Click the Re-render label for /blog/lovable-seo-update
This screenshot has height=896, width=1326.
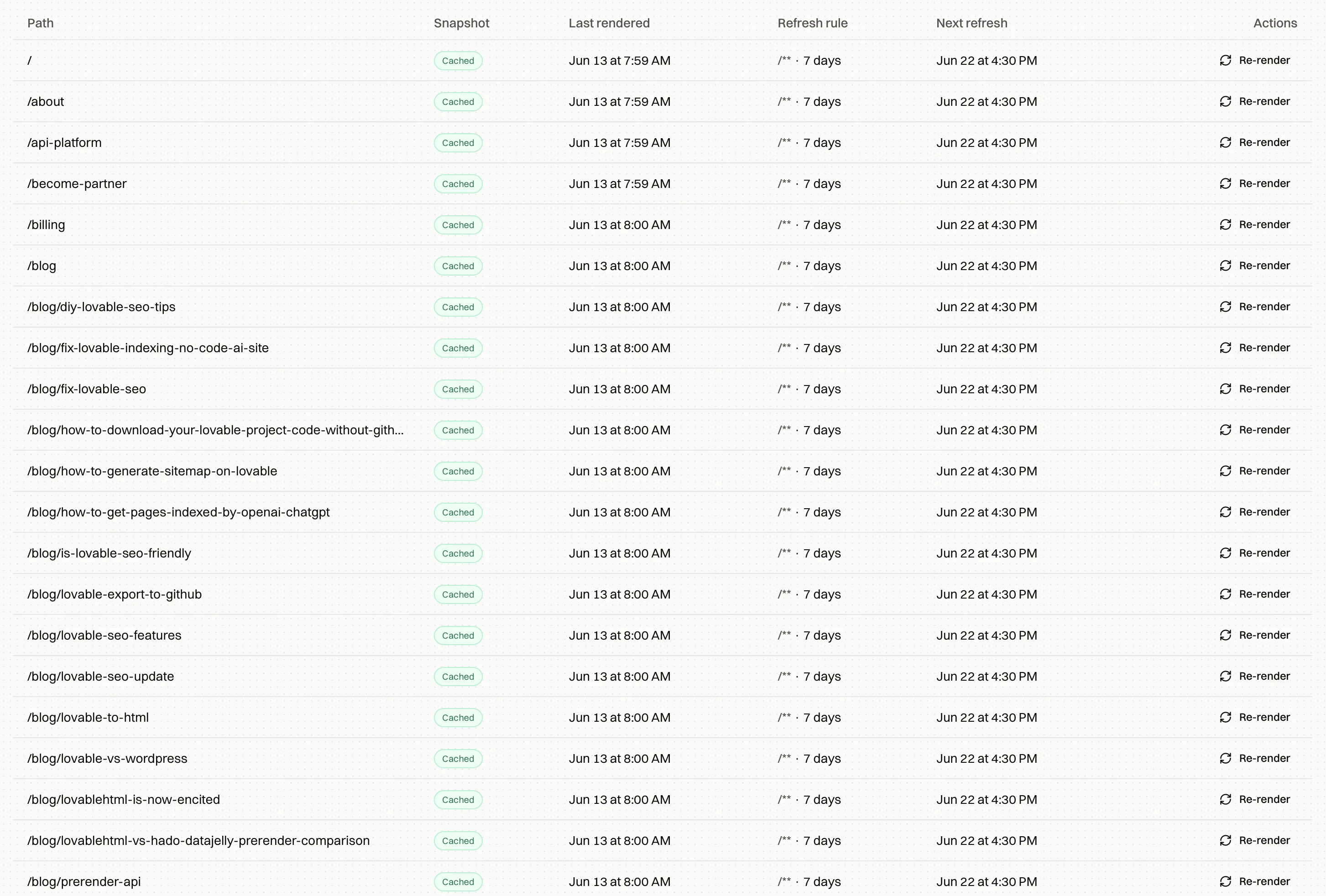[x=1264, y=677]
